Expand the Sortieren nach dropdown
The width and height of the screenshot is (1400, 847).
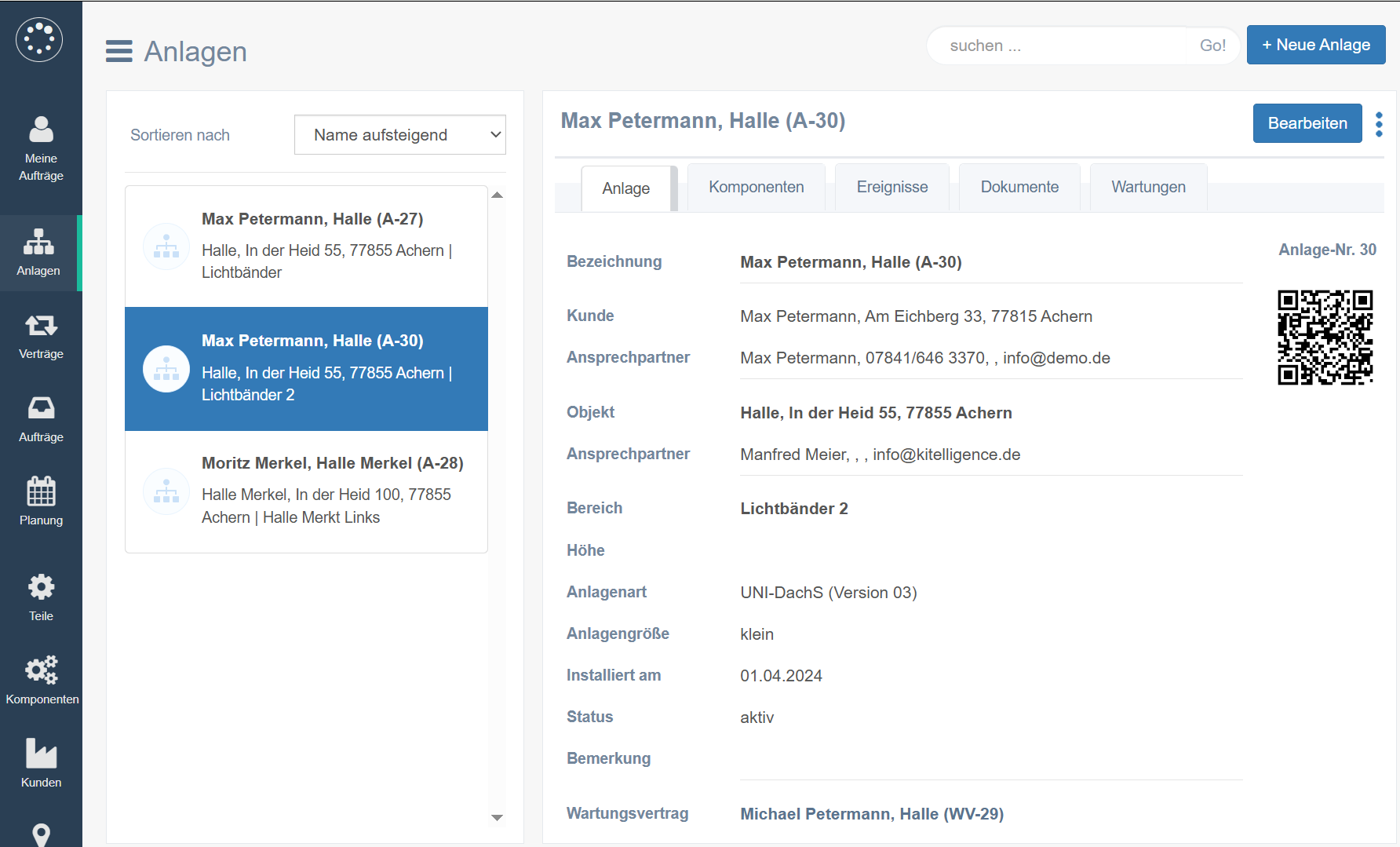pyautogui.click(x=399, y=135)
